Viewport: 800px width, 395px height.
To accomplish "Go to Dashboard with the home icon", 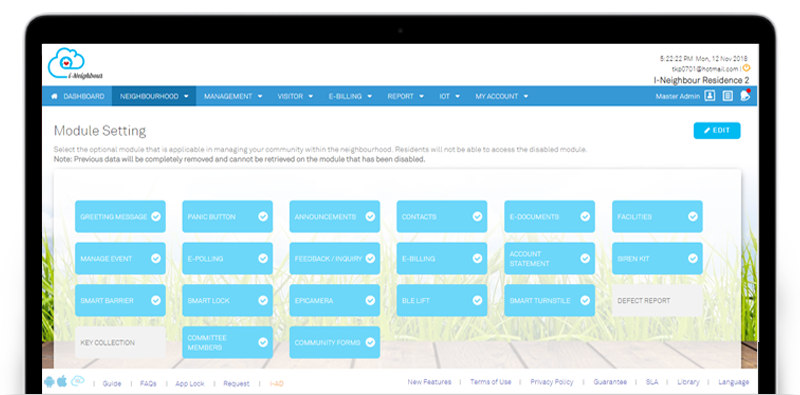I will click(78, 96).
